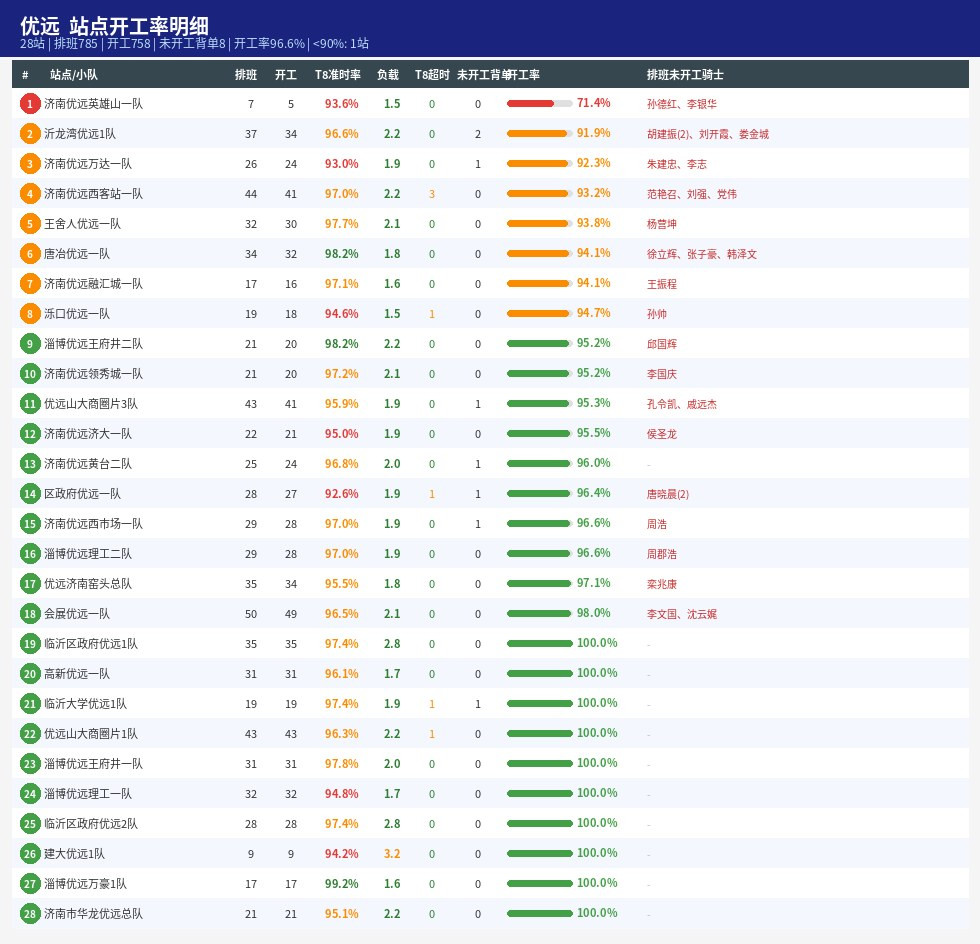Select station name 优远山大商圈片1队
Image resolution: width=980 pixels, height=944 pixels.
[x=91, y=734]
